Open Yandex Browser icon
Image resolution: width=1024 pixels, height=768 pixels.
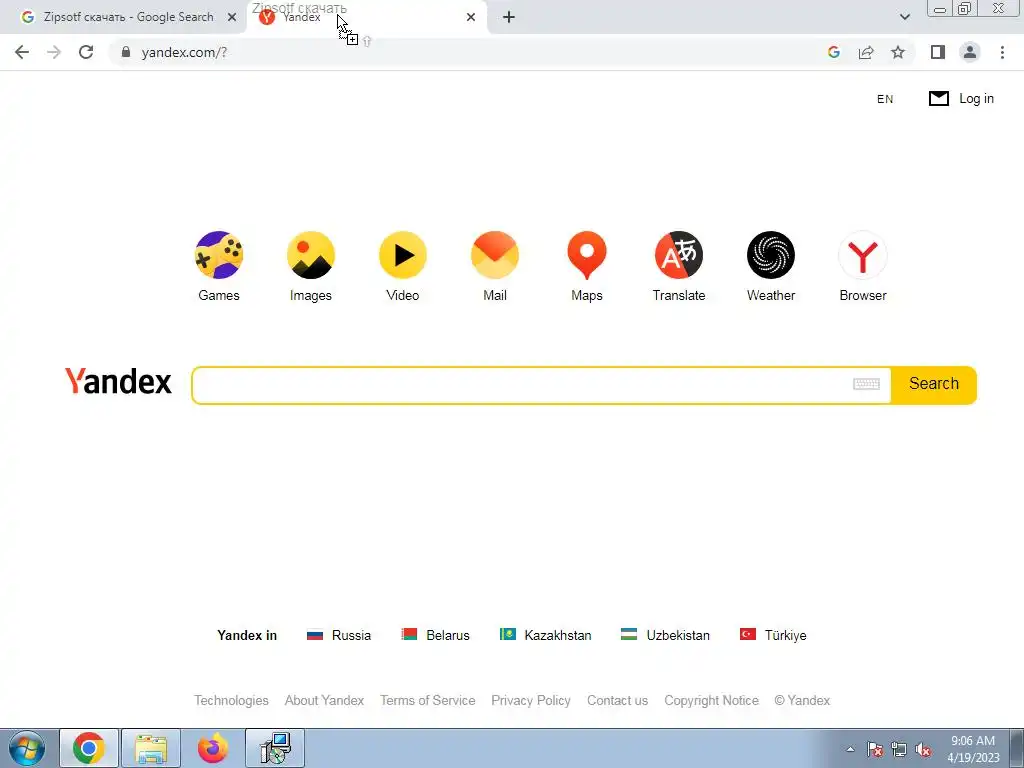click(863, 255)
